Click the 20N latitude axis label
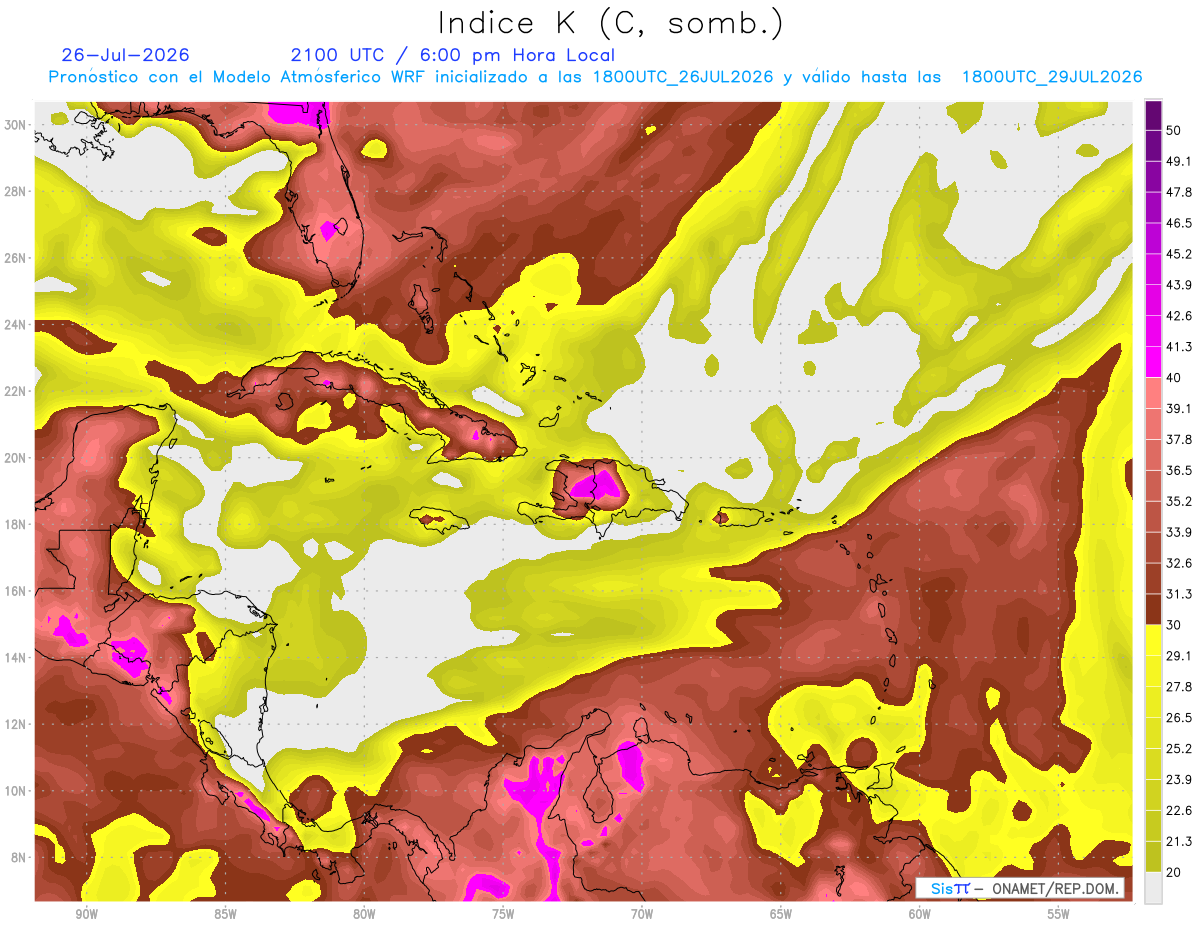The image size is (1200, 927). (x=16, y=458)
